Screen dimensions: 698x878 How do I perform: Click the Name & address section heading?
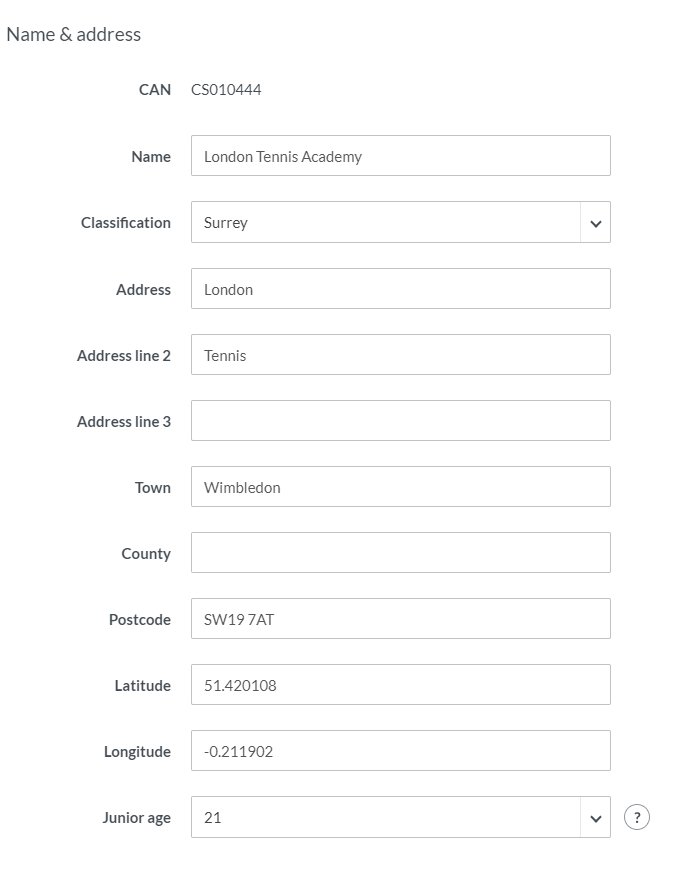click(74, 34)
